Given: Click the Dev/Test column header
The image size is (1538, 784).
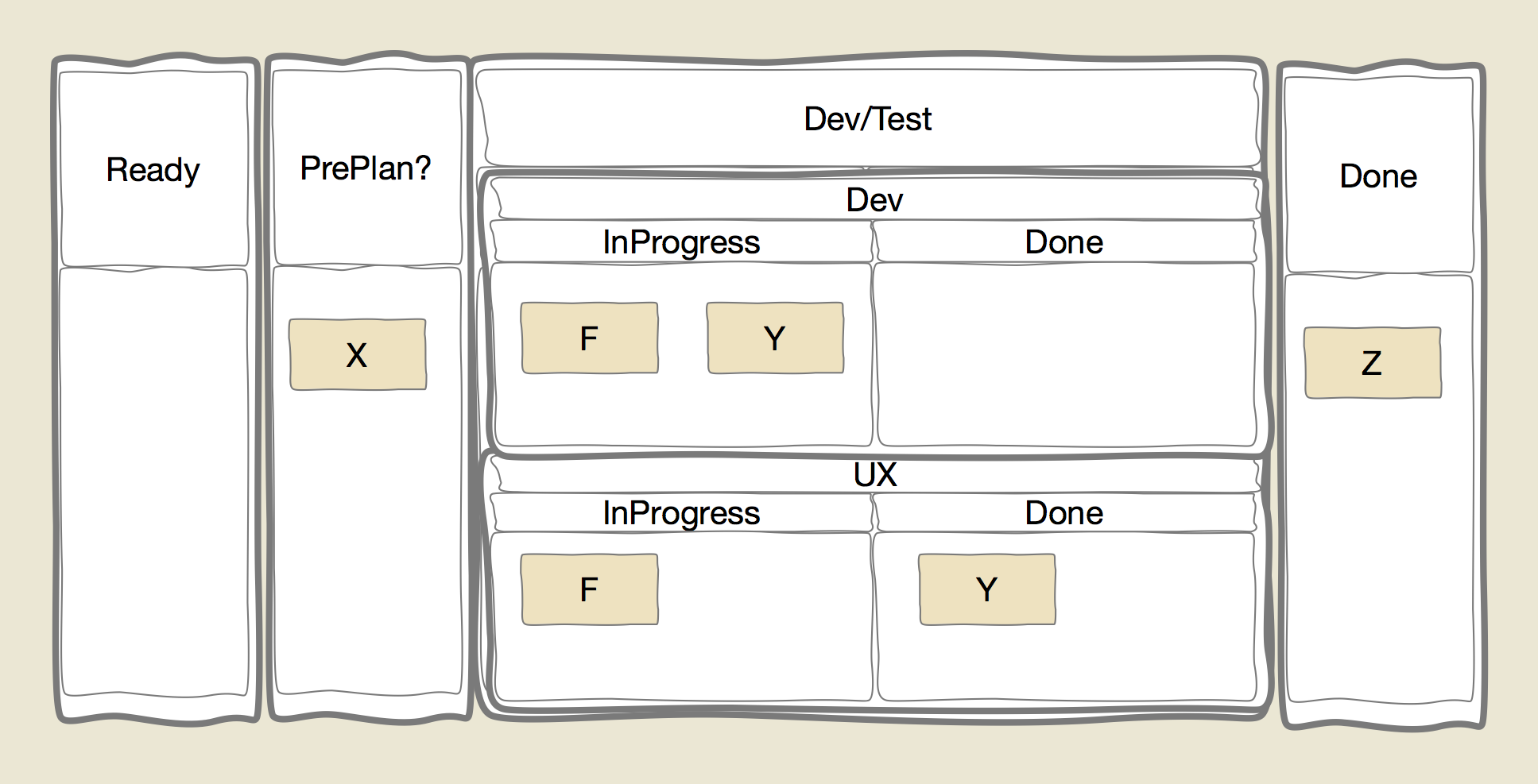Looking at the screenshot, I should (x=868, y=118).
